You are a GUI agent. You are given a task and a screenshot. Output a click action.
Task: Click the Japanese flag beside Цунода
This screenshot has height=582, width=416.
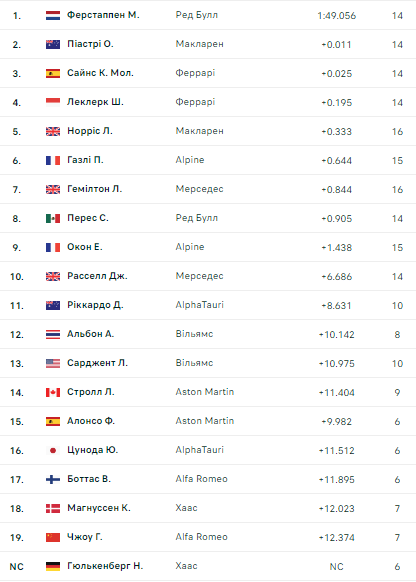[53, 451]
